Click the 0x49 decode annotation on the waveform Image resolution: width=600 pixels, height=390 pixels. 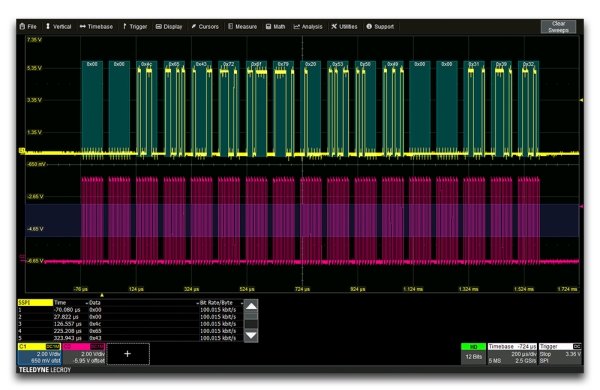click(393, 64)
